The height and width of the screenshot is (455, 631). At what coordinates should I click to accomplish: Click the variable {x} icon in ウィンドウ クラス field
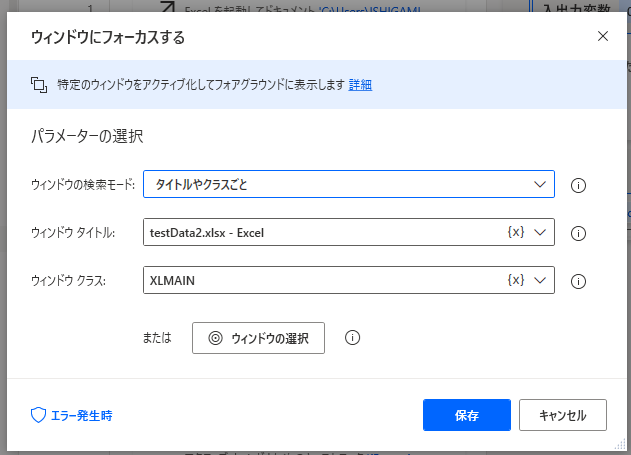pos(515,281)
